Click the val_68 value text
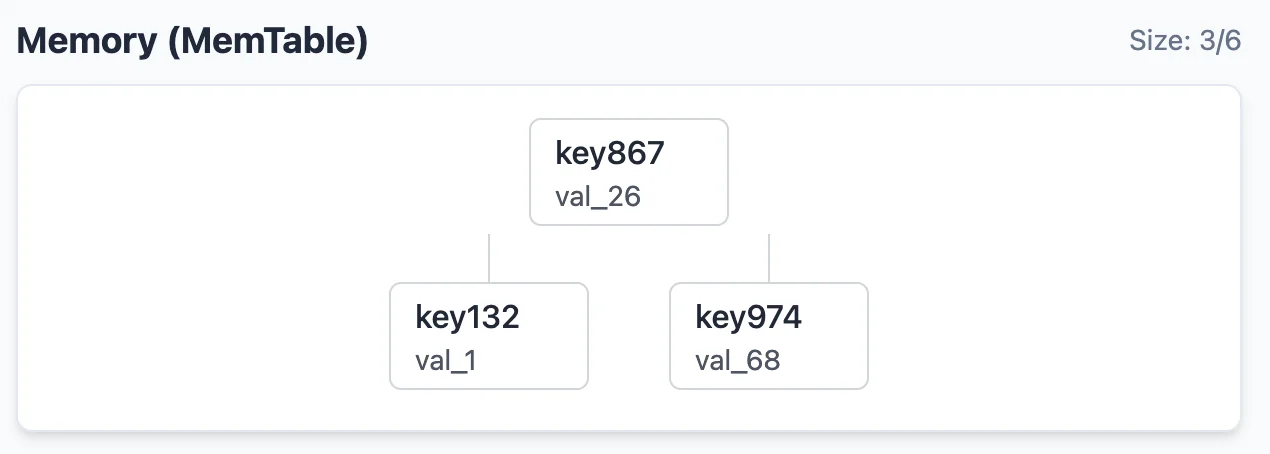Screen dimensions: 1270x454 point(737,360)
